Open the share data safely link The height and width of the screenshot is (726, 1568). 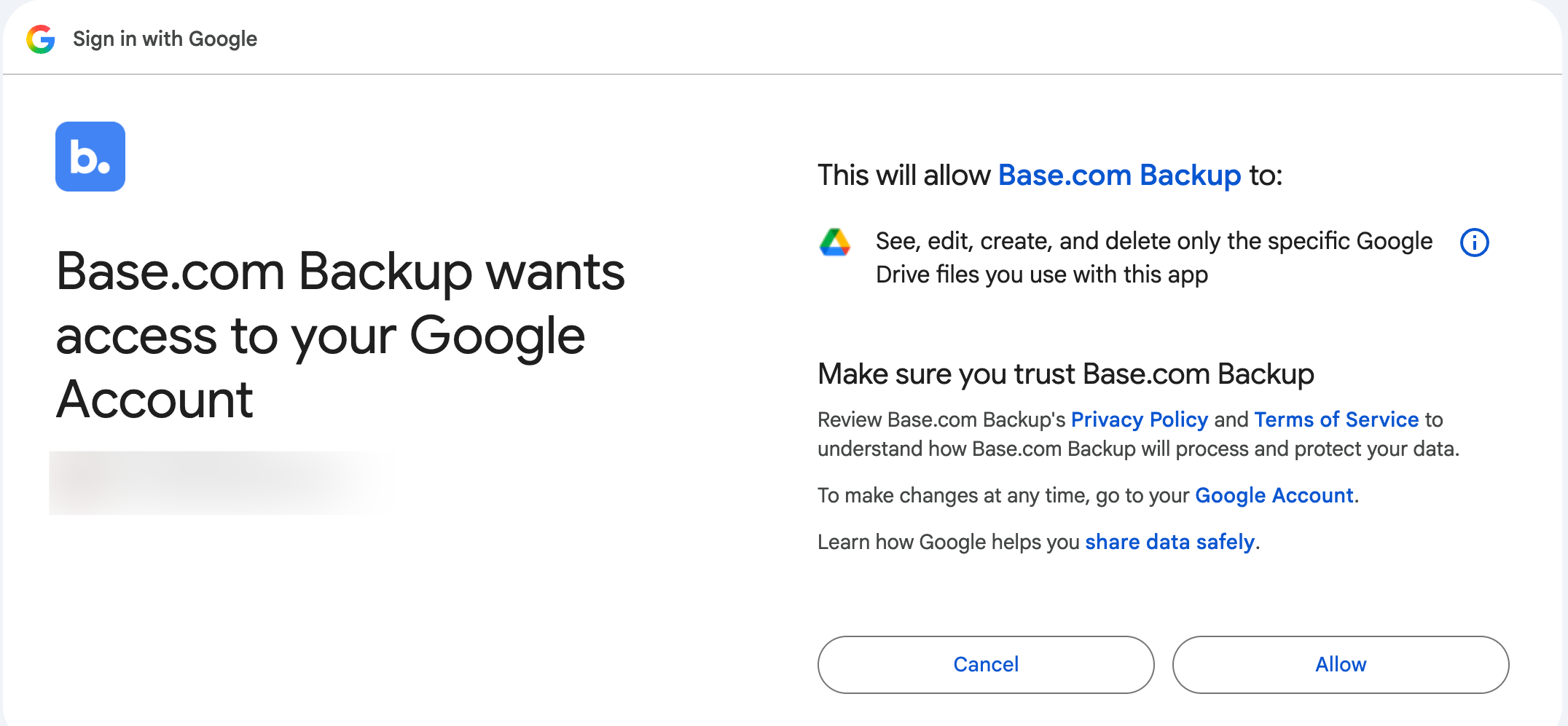(1169, 542)
